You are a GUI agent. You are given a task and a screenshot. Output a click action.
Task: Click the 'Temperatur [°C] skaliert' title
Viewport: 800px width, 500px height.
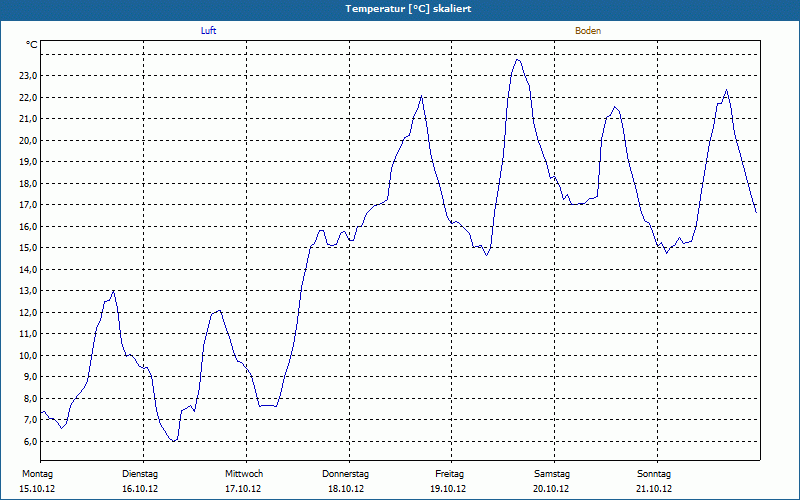408,9
